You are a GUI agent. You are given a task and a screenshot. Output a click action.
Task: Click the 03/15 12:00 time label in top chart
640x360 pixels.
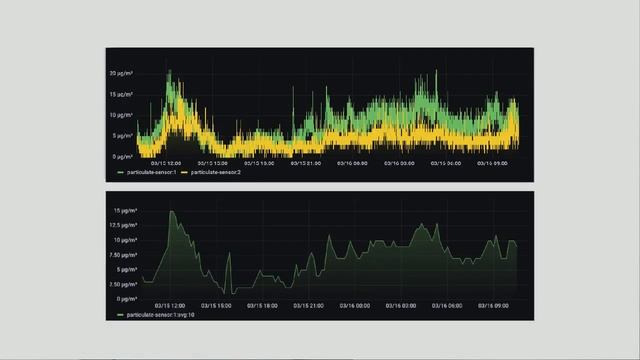click(166, 163)
